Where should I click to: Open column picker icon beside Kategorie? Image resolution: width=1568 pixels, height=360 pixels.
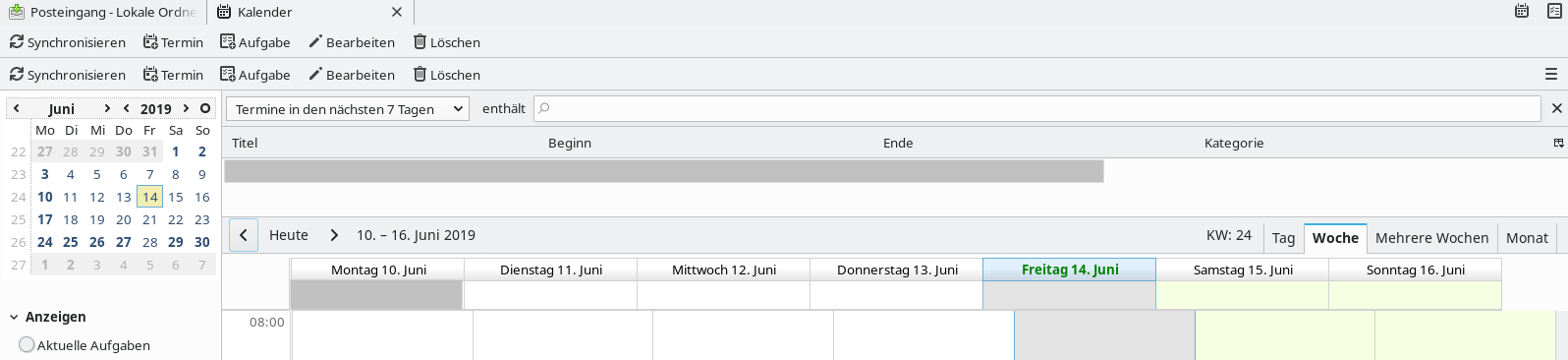click(1558, 144)
